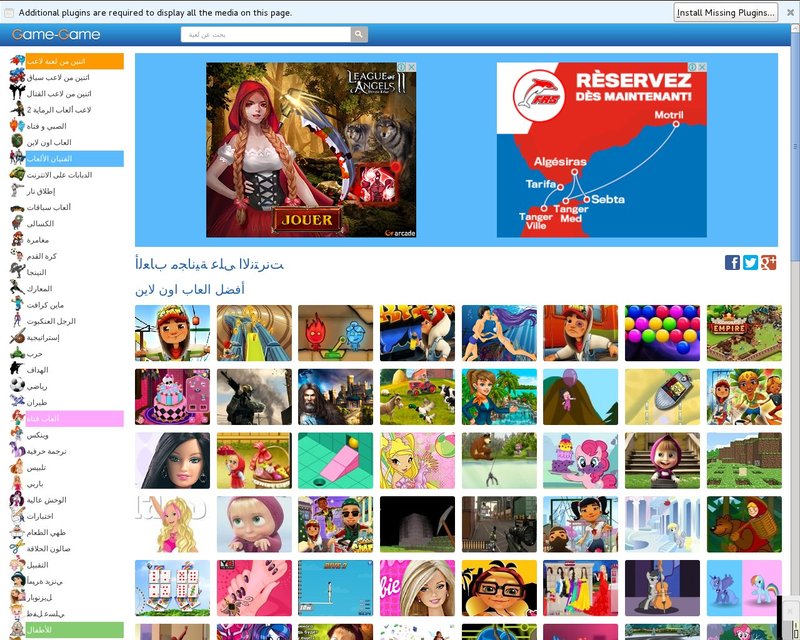
Task: Close the League of Angels ad
Action: click(x=411, y=67)
